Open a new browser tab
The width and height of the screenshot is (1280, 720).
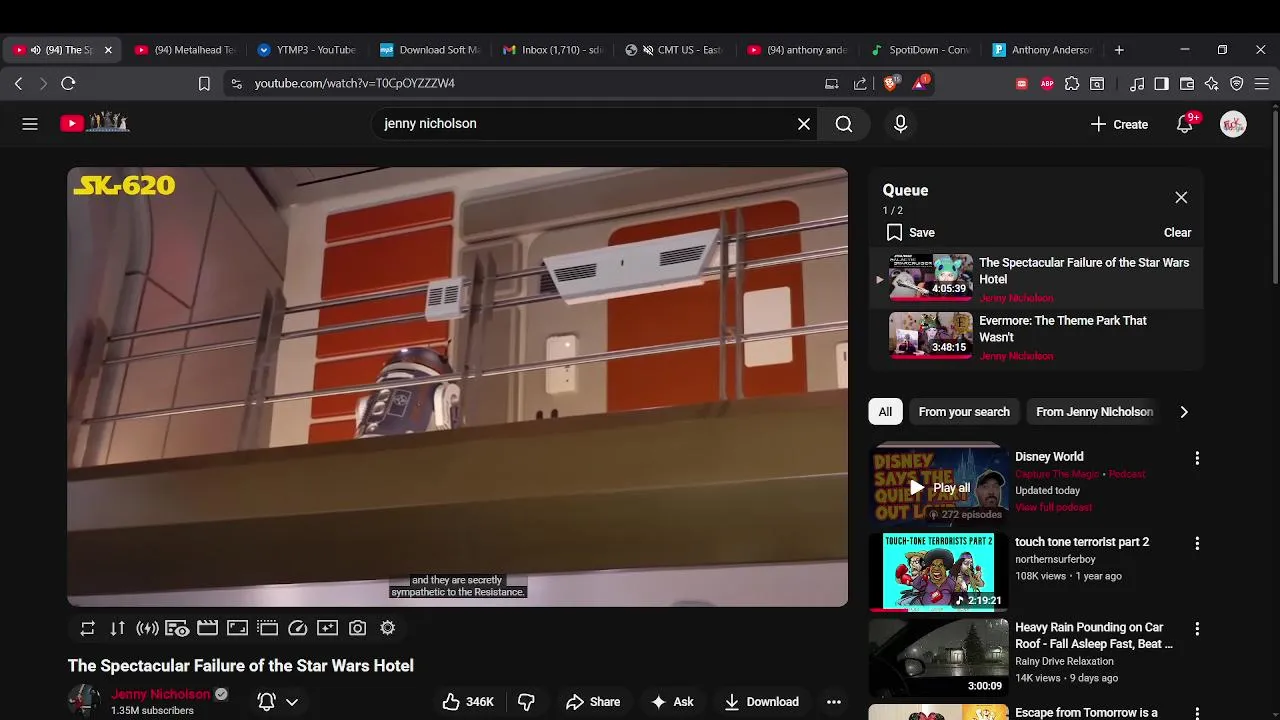click(x=1119, y=50)
